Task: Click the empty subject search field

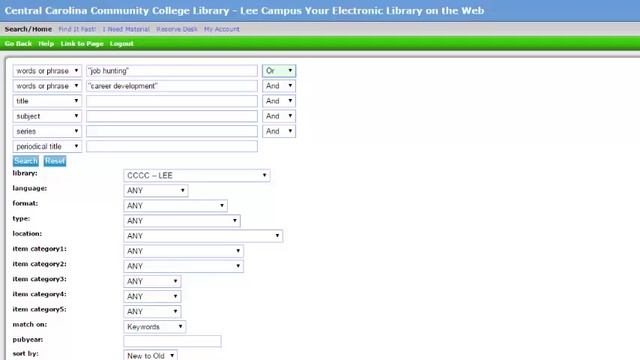Action: tap(172, 116)
